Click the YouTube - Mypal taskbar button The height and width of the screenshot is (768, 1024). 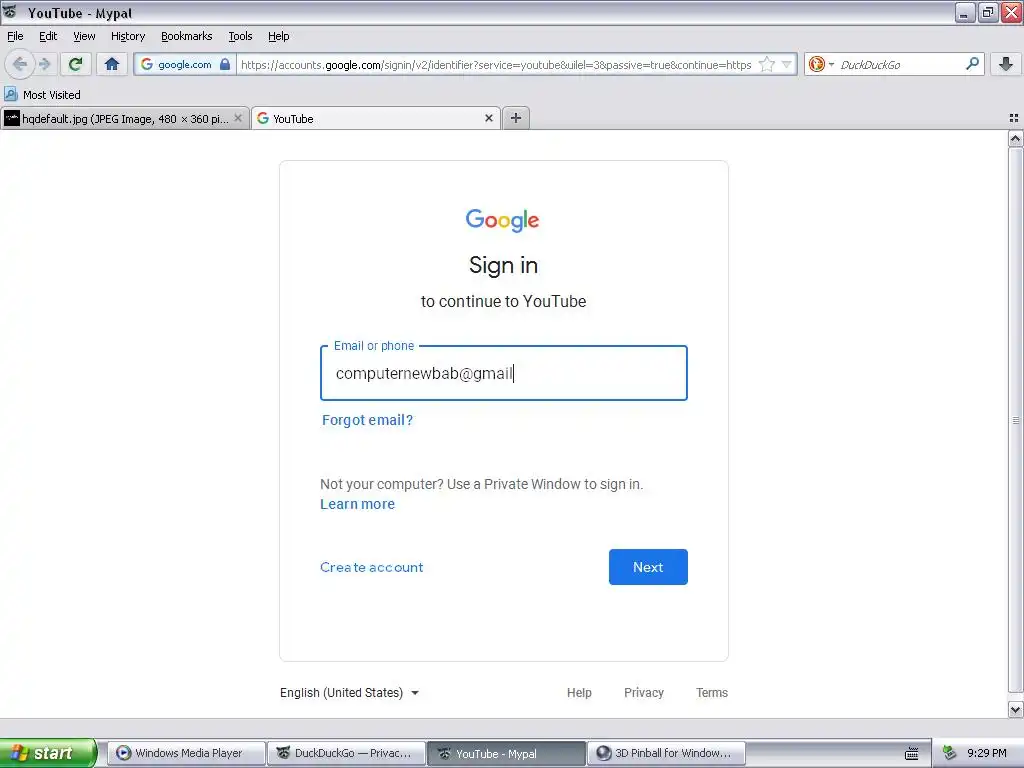click(506, 753)
